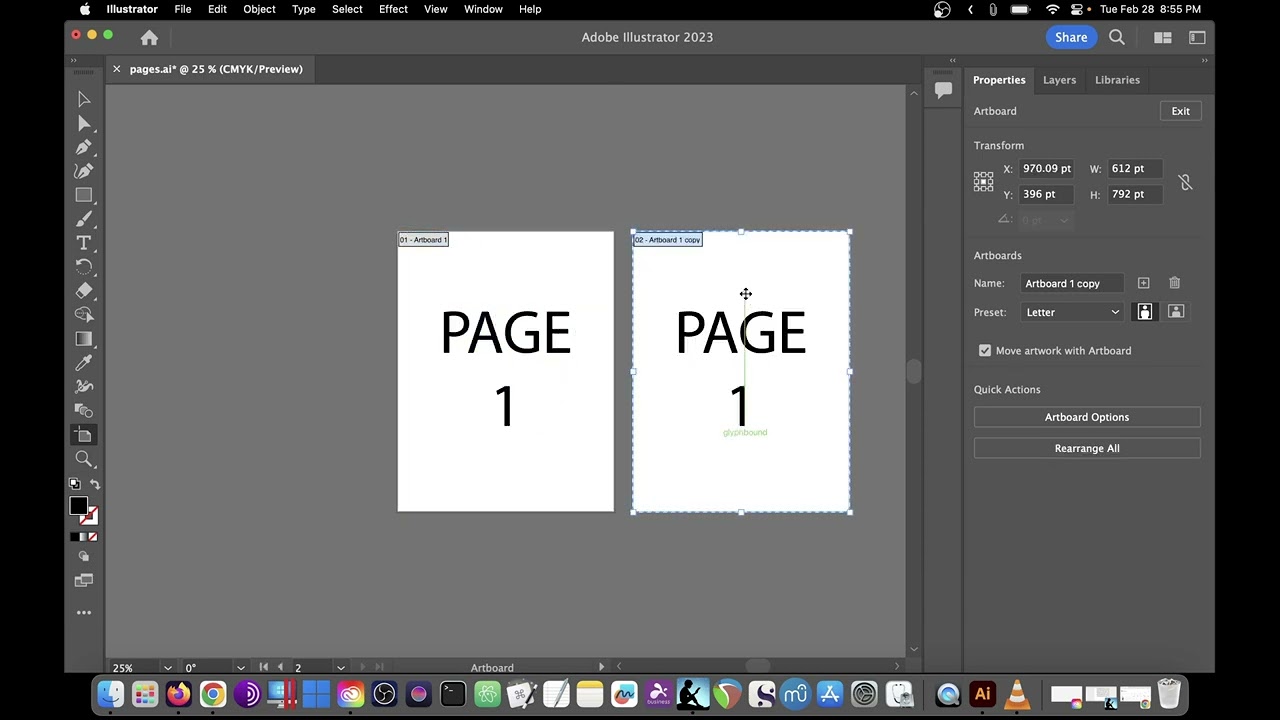
Task: Open the artboard navigation dropdown
Action: pyautogui.click(x=341, y=668)
